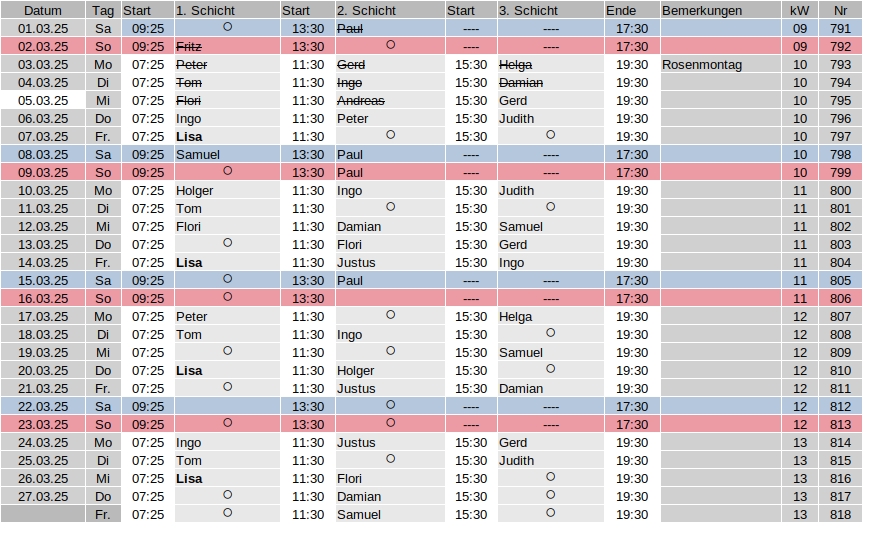The height and width of the screenshot is (548, 870).
Task: Select the open-shift circle on 01.03.25 first shift
Action: [x=227, y=27]
